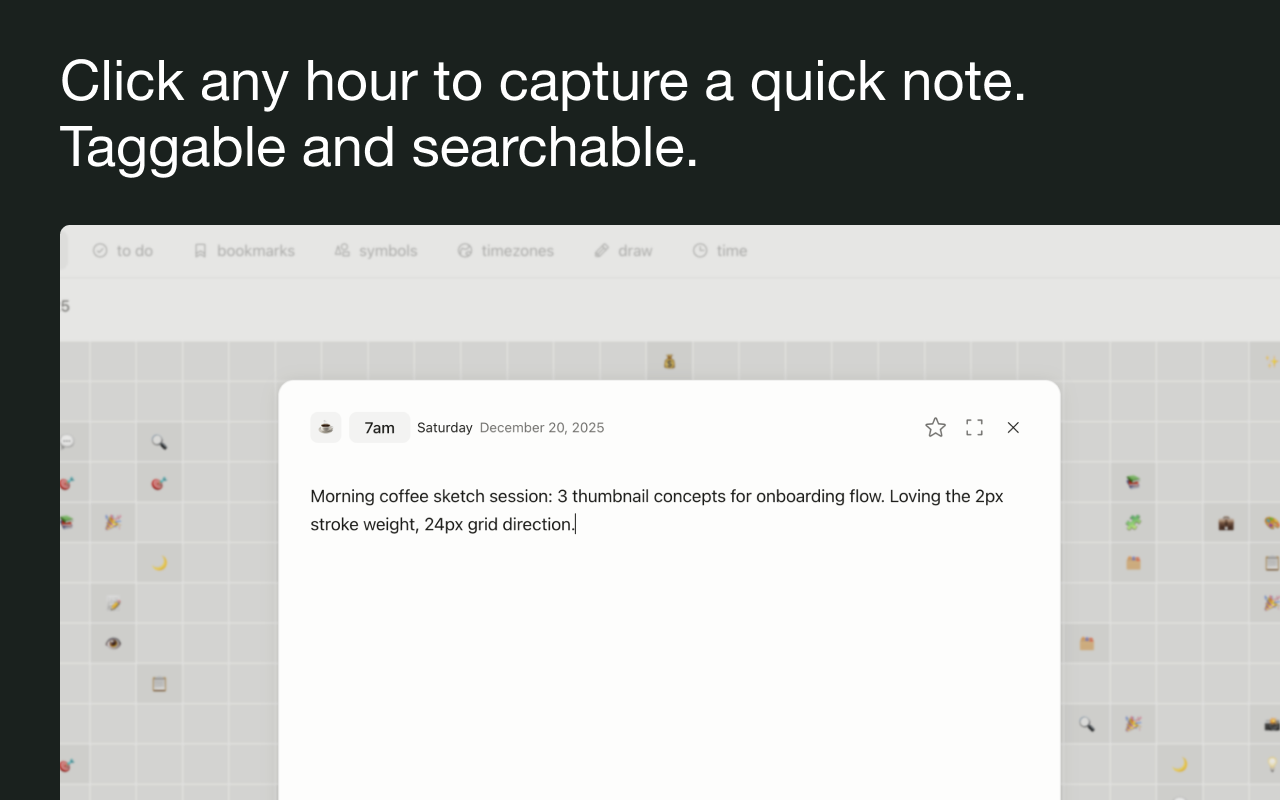Open the timezones tab
The image size is (1280, 800).
(x=506, y=251)
